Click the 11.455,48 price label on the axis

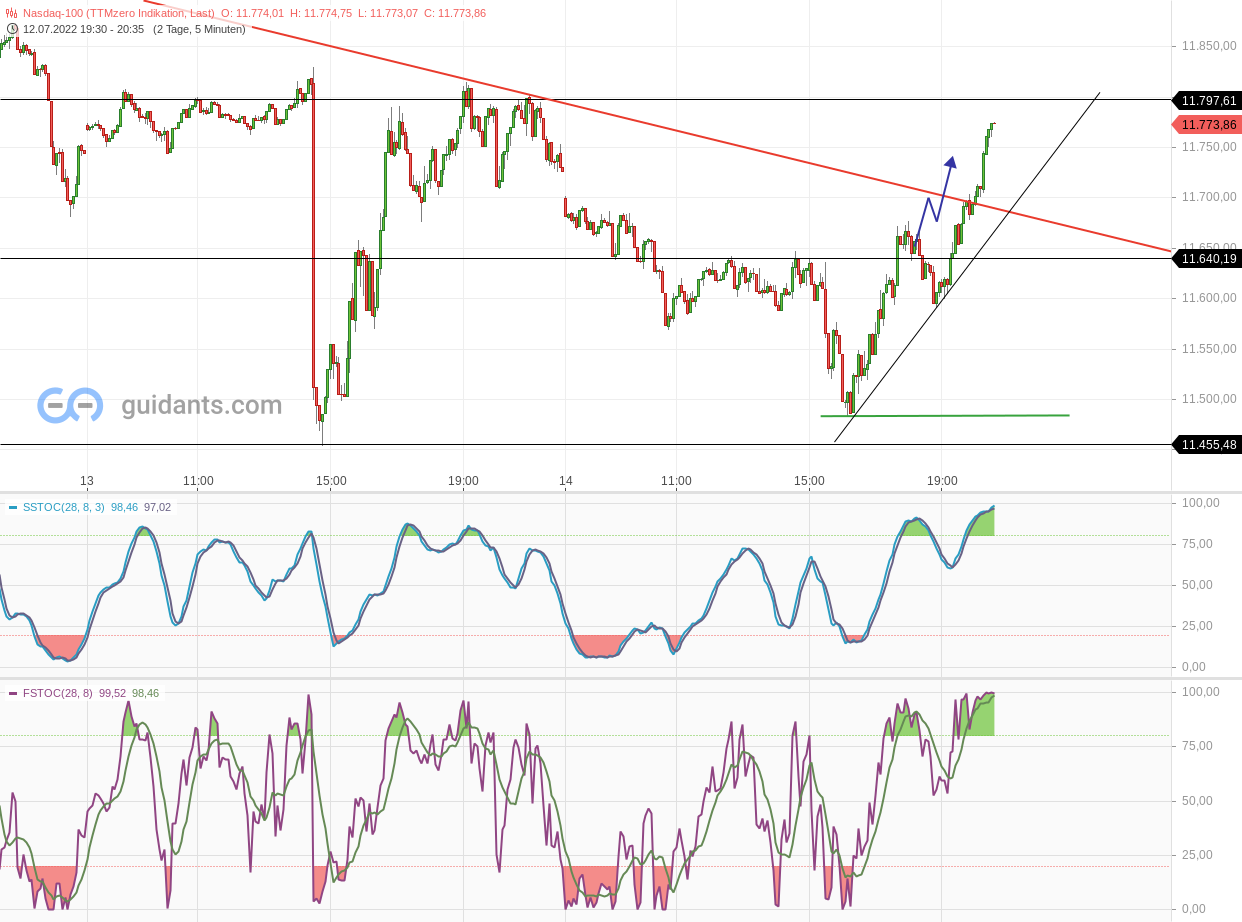coord(1206,444)
